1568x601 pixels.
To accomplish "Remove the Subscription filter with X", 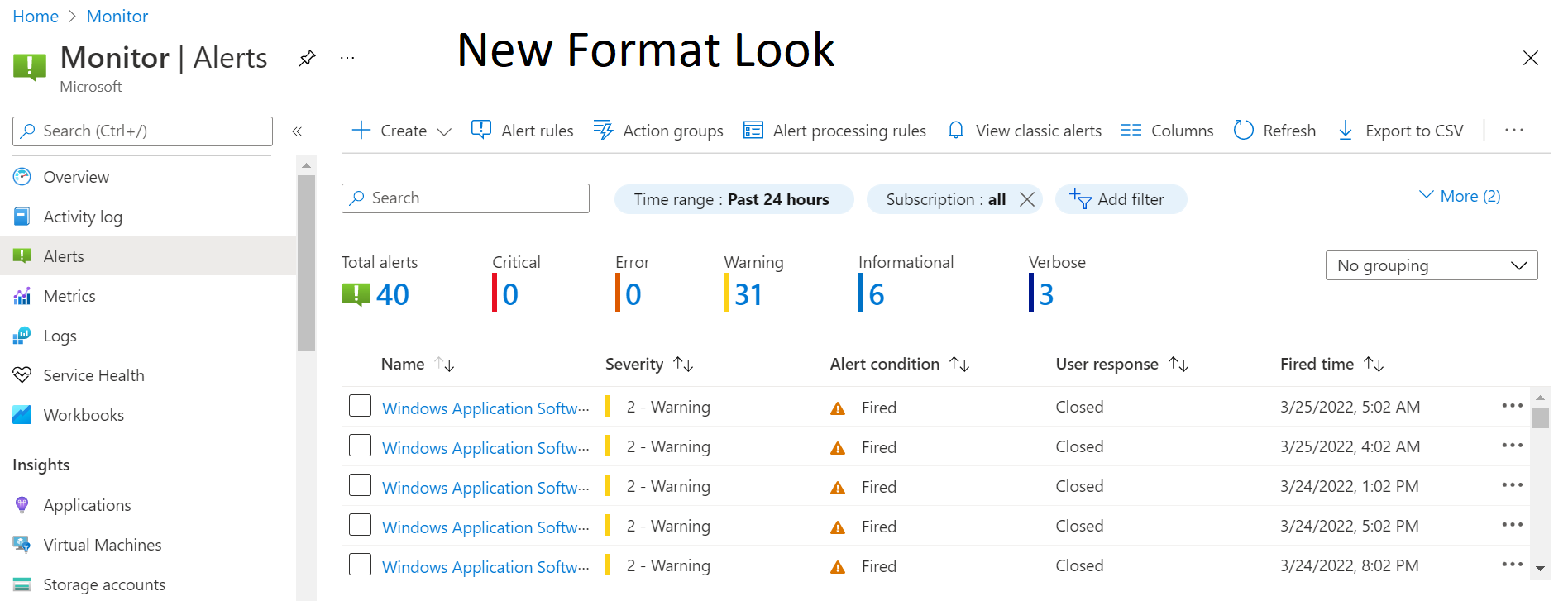I will coord(1027,199).
